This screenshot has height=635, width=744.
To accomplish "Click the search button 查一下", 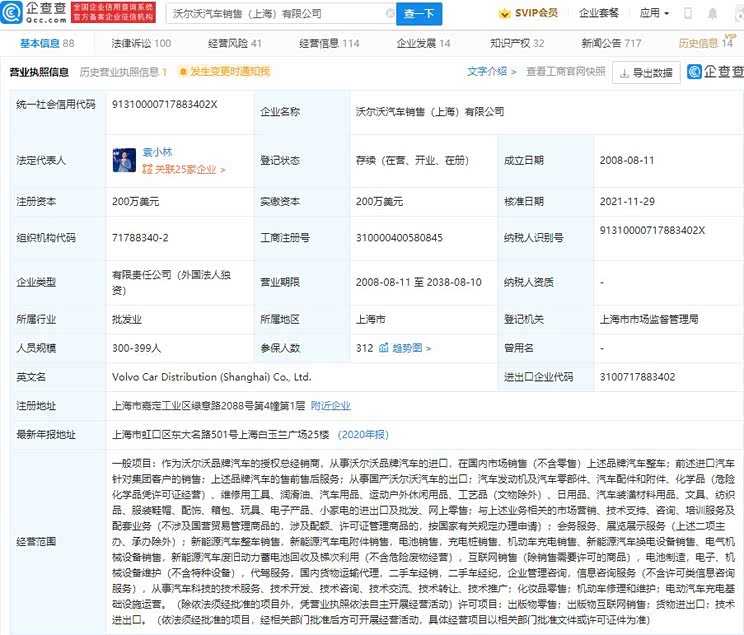I will point(419,14).
